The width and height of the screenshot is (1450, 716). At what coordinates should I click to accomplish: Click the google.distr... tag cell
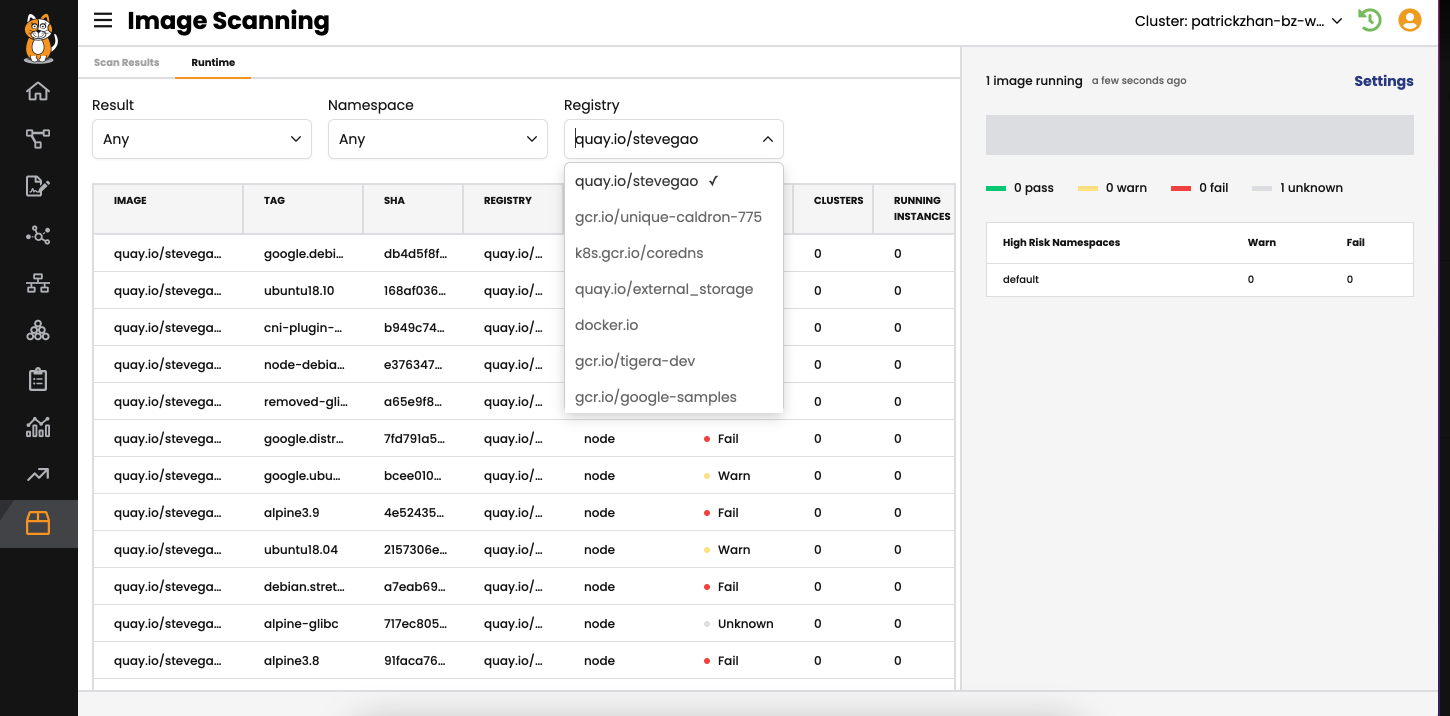305,439
